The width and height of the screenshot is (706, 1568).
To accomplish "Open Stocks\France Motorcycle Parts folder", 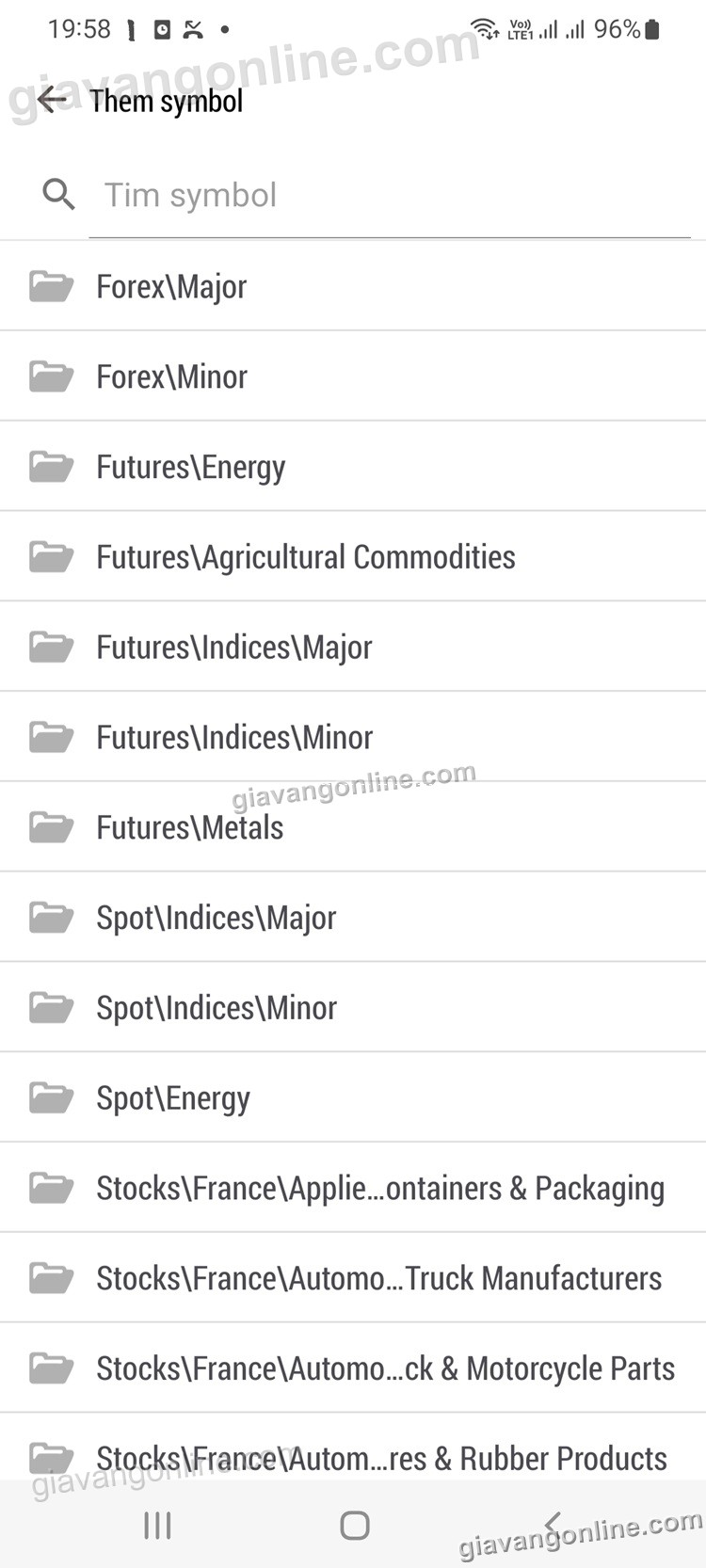I will 385,1368.
